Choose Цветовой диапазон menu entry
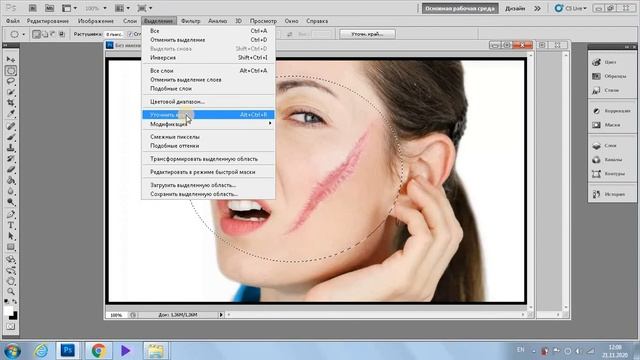 coord(208,102)
